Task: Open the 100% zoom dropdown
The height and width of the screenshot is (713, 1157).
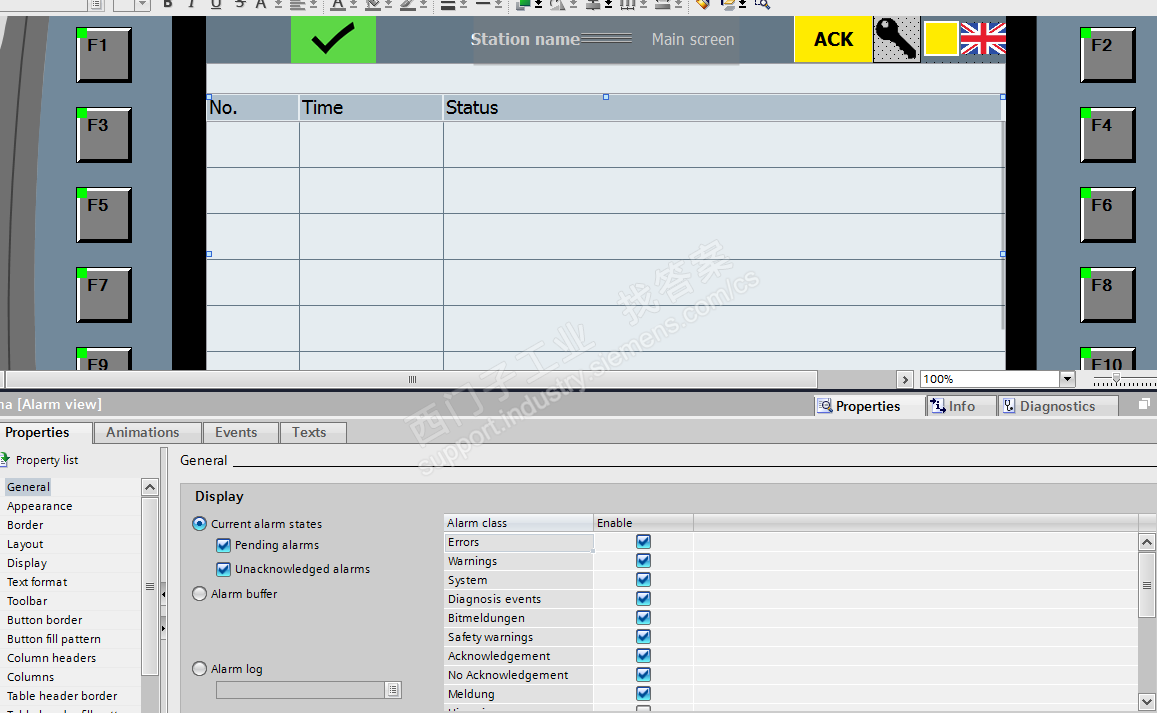Action: (1067, 379)
